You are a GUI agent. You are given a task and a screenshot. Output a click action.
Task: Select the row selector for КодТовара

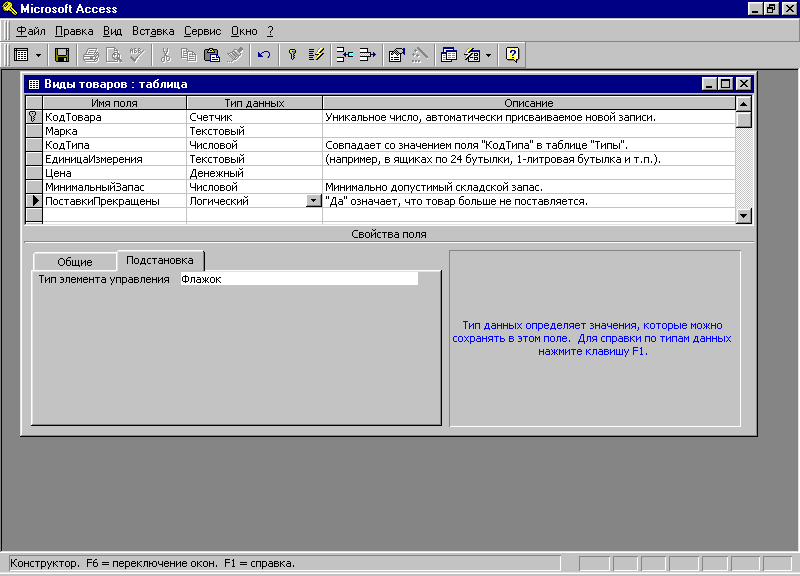point(34,117)
